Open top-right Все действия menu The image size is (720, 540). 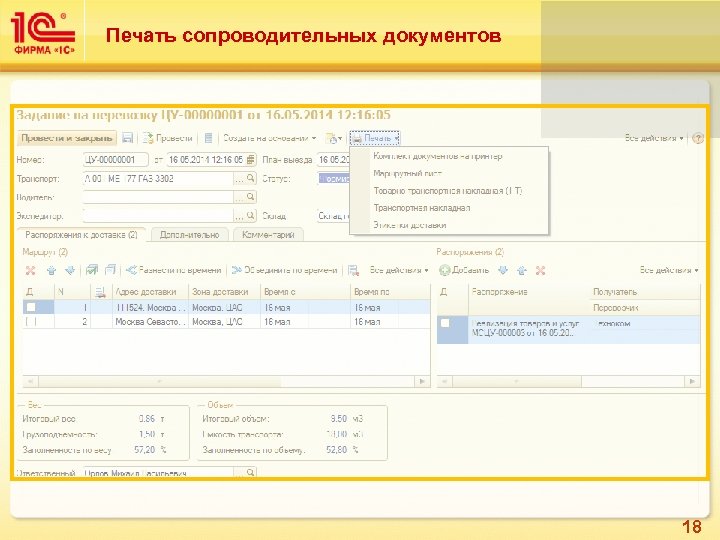coord(654,138)
